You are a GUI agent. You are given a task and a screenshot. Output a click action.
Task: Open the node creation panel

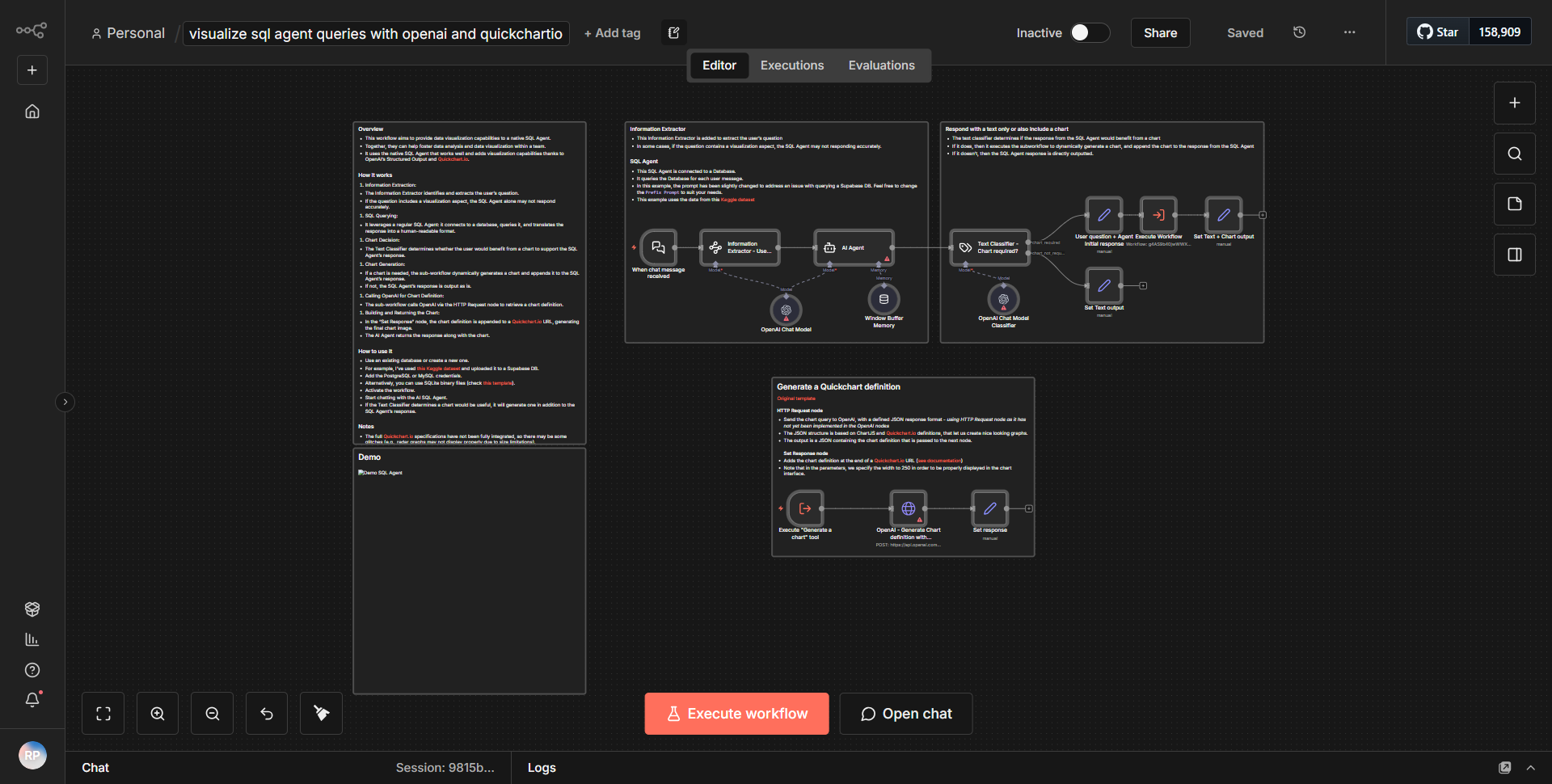[x=1514, y=103]
